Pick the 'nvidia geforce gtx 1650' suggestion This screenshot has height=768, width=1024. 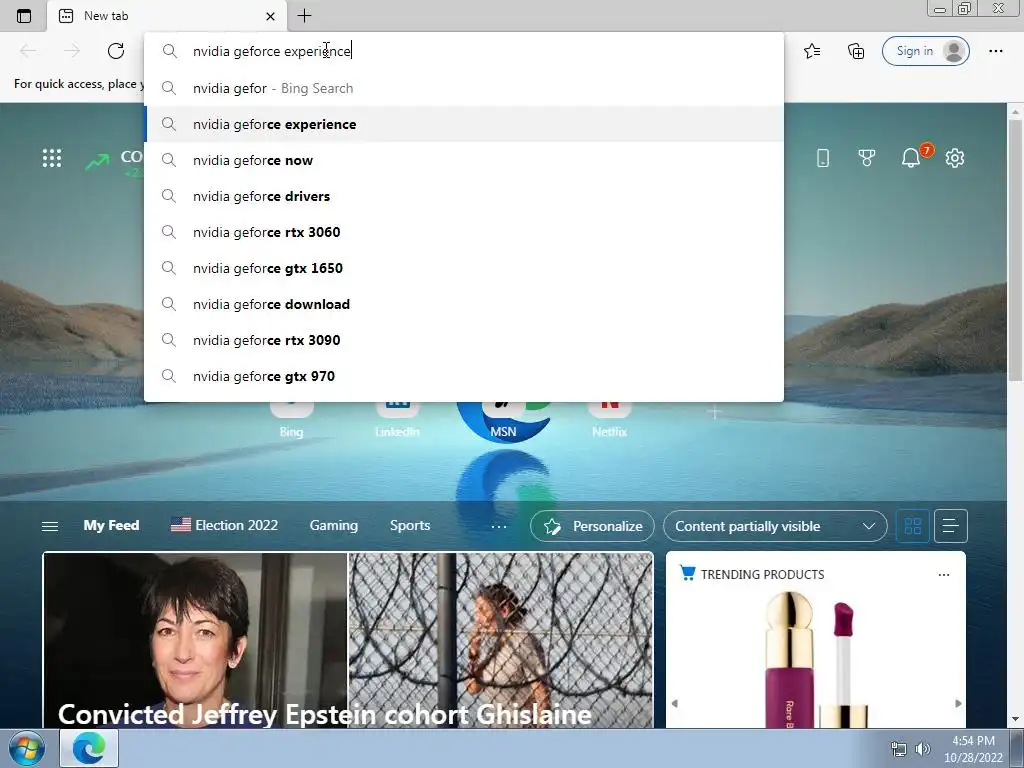[464, 268]
